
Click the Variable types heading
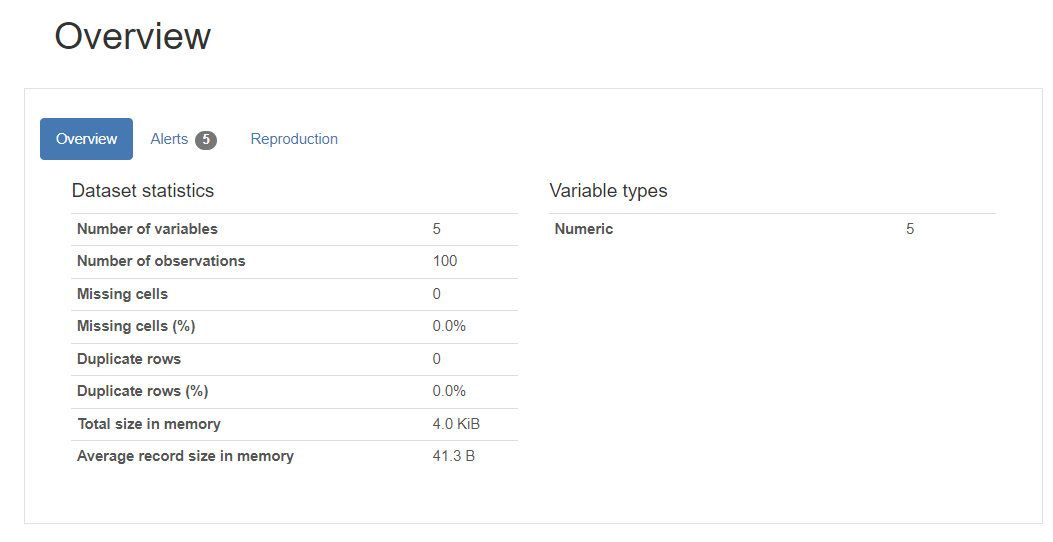pyautogui.click(x=608, y=190)
